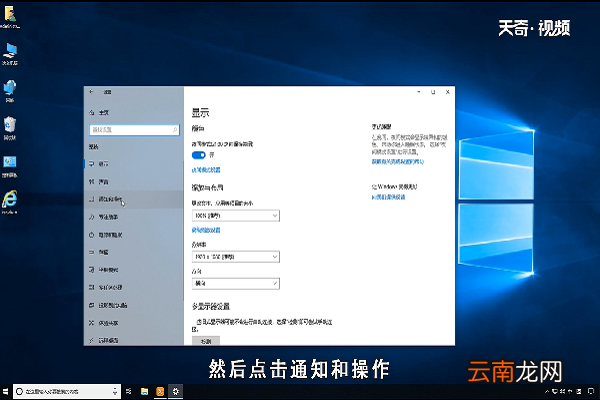Open Storage (存储) settings

click(134, 252)
